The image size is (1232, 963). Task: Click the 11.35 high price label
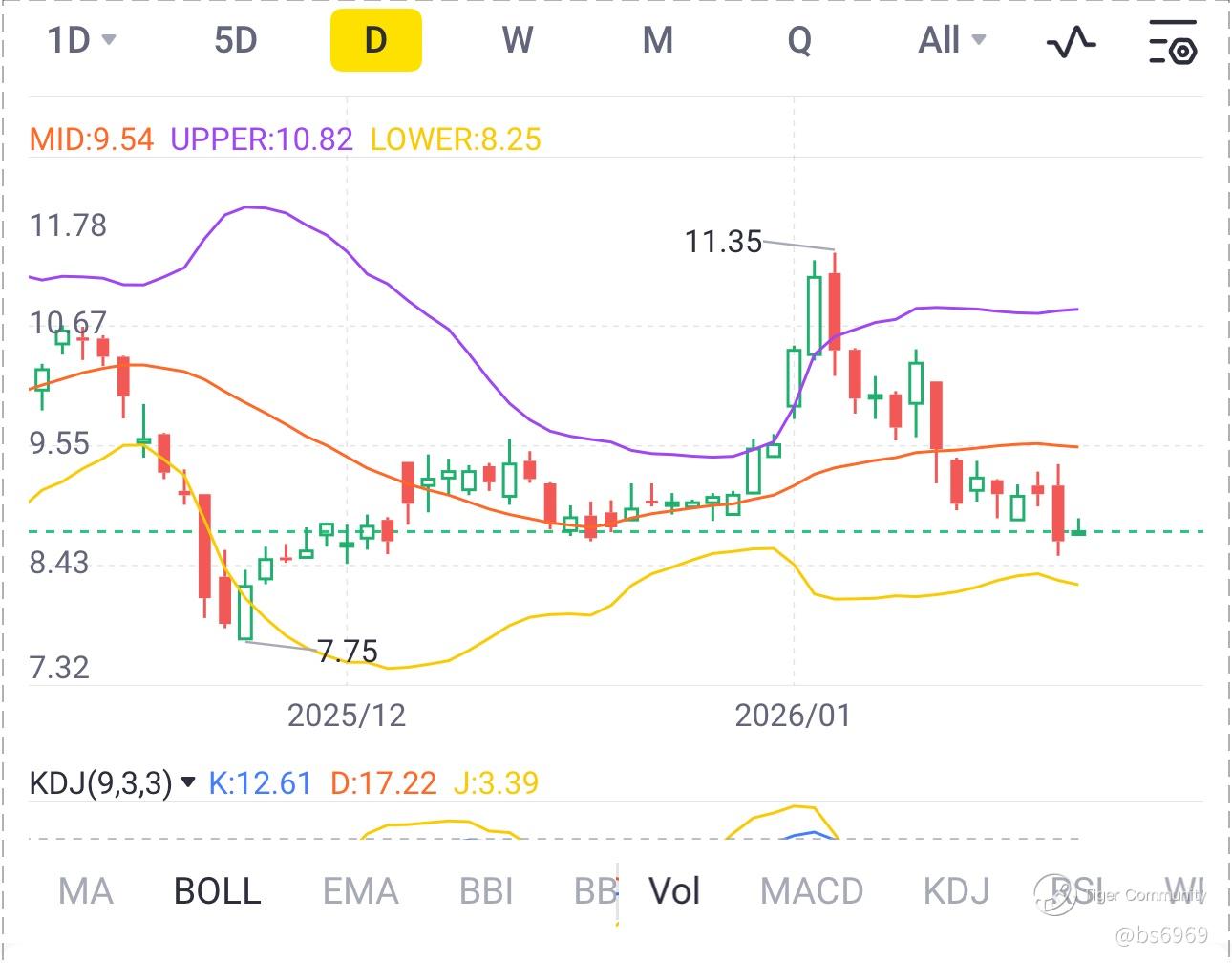723,242
